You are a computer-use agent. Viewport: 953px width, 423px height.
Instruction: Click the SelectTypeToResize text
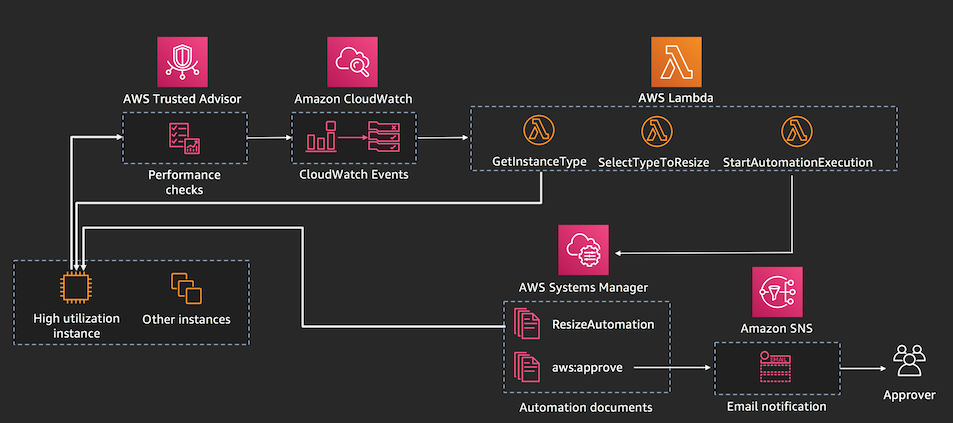pos(653,163)
